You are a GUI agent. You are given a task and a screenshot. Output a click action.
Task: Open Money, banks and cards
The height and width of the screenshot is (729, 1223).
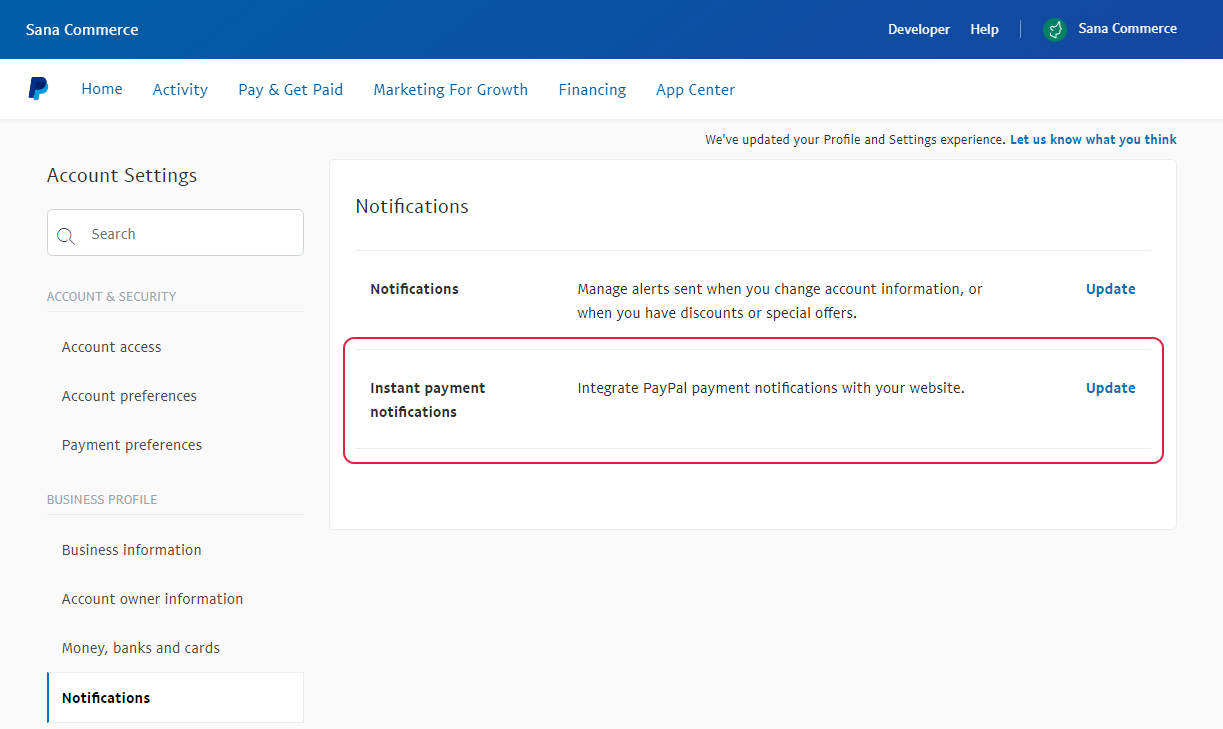(x=141, y=648)
